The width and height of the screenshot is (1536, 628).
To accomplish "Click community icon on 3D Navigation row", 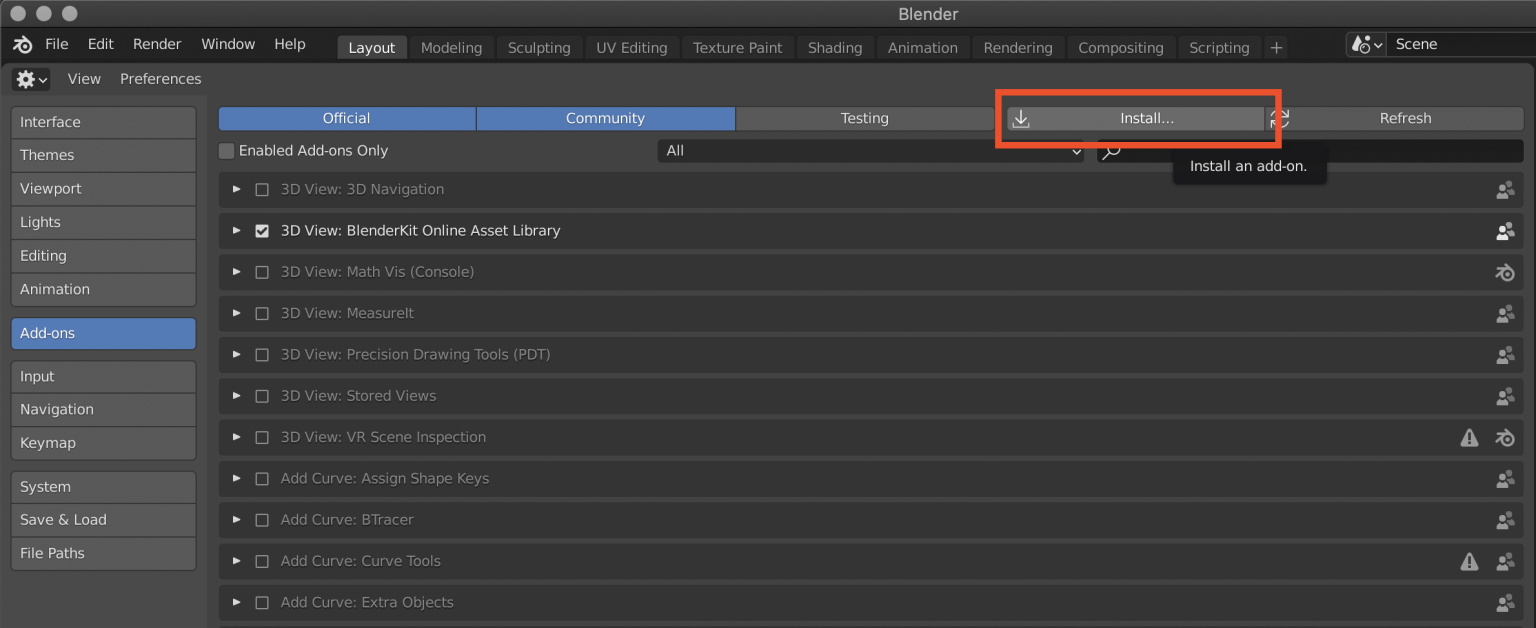I will tap(1504, 189).
